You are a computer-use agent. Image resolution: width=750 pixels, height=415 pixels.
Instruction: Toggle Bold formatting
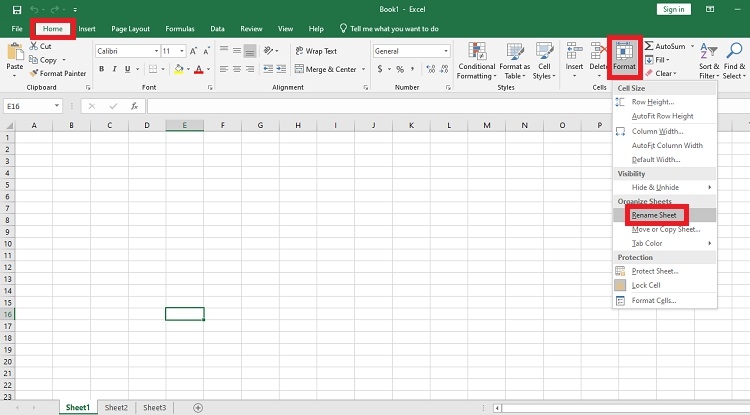[101, 69]
